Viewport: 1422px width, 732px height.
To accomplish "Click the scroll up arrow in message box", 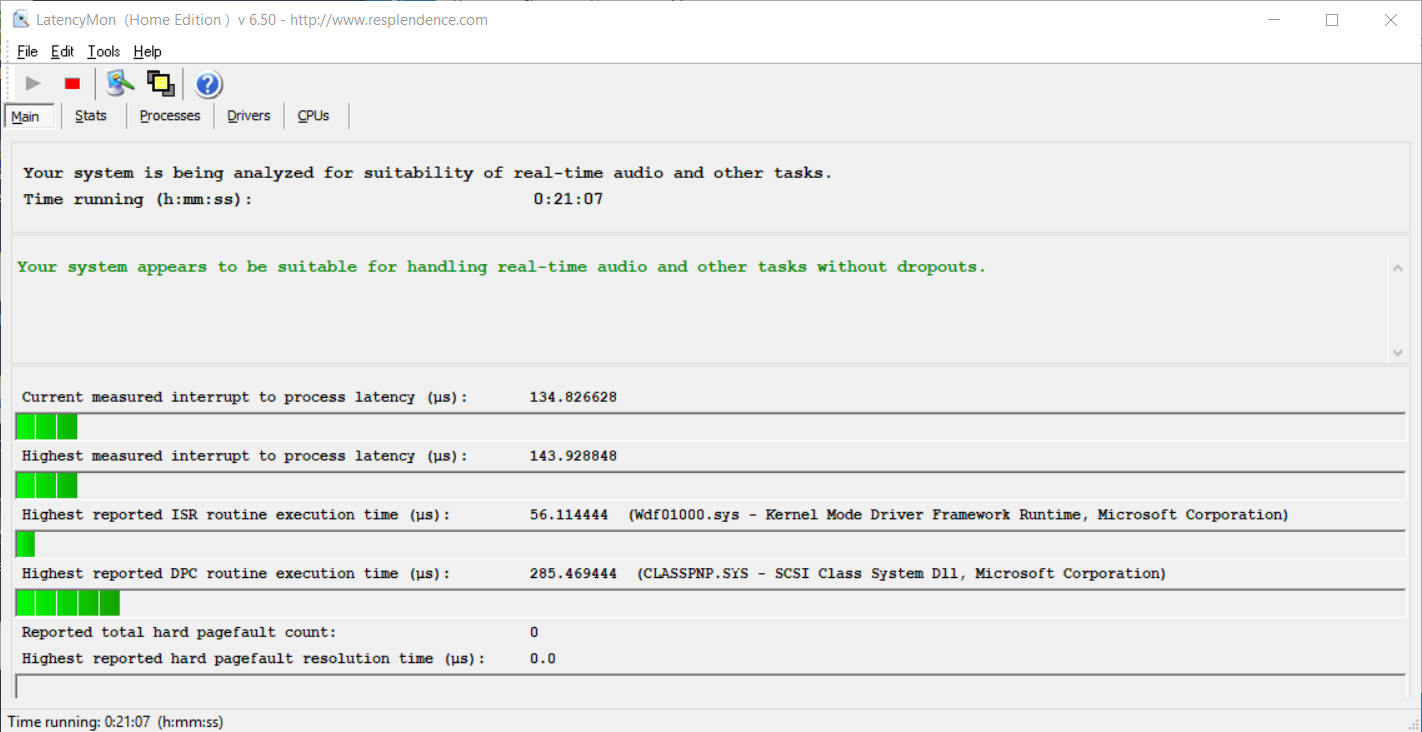I will (1397, 267).
